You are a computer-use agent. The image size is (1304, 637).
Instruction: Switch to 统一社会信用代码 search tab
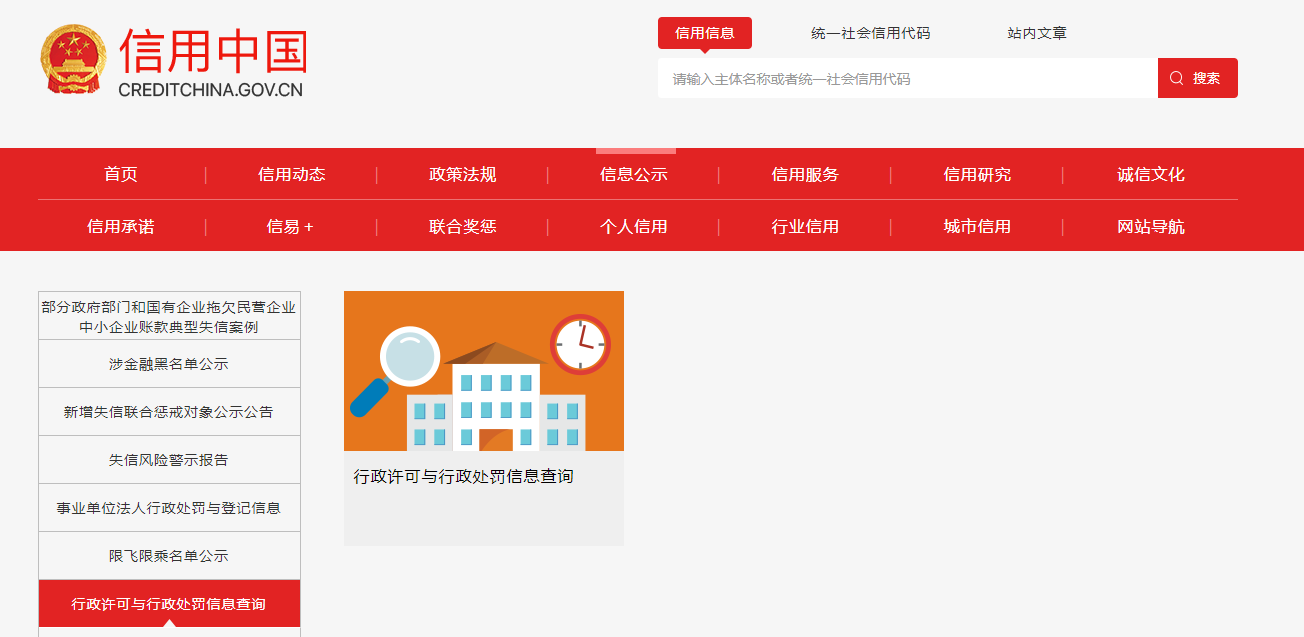click(x=870, y=33)
